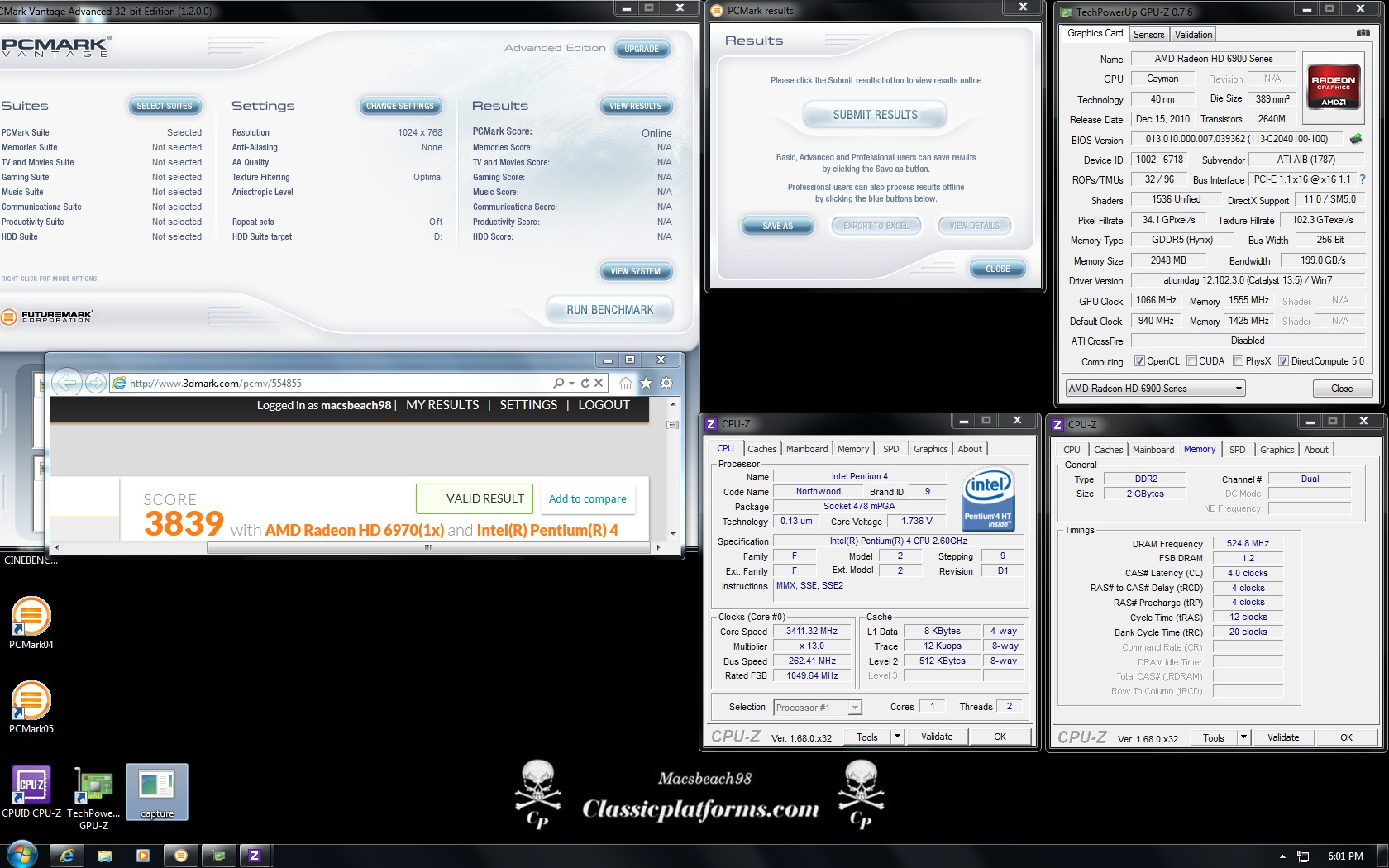Image resolution: width=1389 pixels, height=868 pixels.
Task: Click SUBMIT RESULTS in PCMark results
Action: (875, 115)
